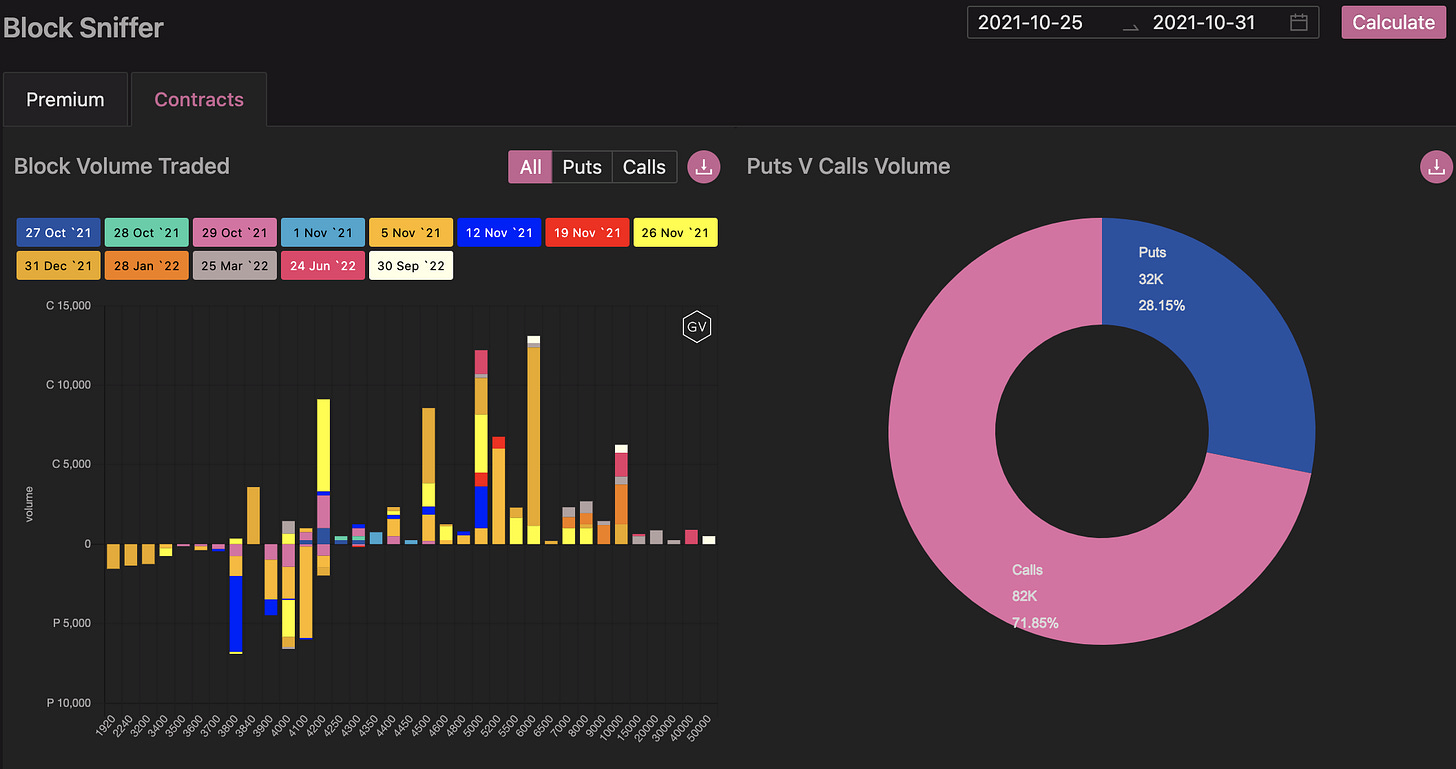Click the '71.85%' Calls percentage label
This screenshot has width=1456, height=769.
[x=1035, y=623]
